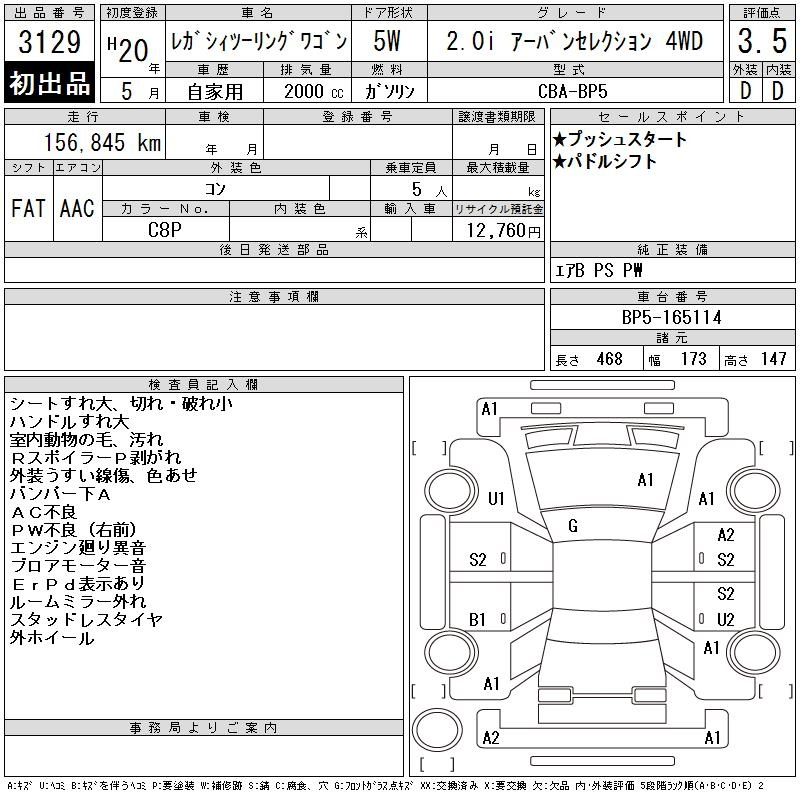Image resolution: width=800 pixels, height=800 pixels.
Task: Click the 評価点 header
Action: 762,13
